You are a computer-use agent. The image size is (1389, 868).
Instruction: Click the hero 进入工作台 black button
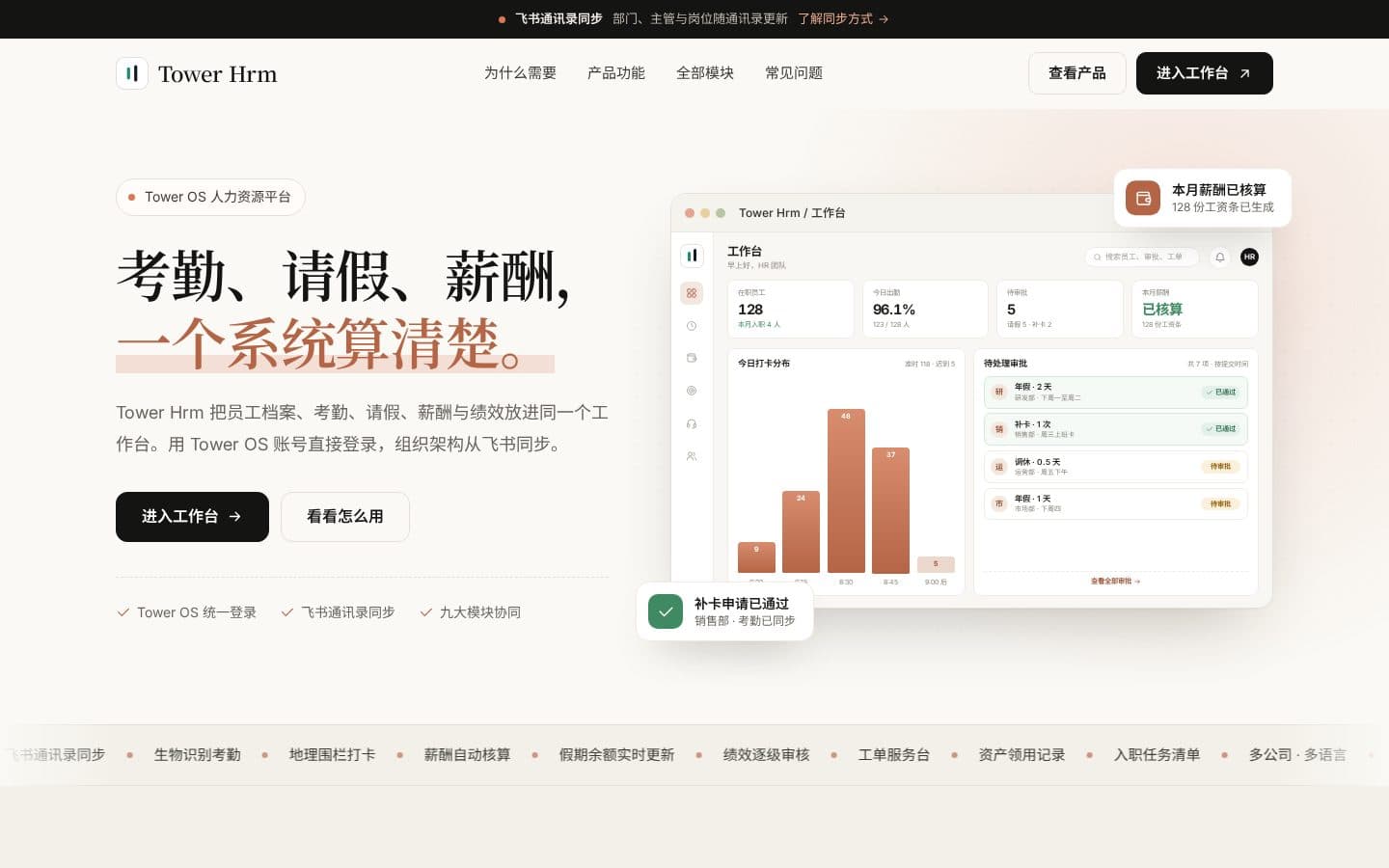192,517
